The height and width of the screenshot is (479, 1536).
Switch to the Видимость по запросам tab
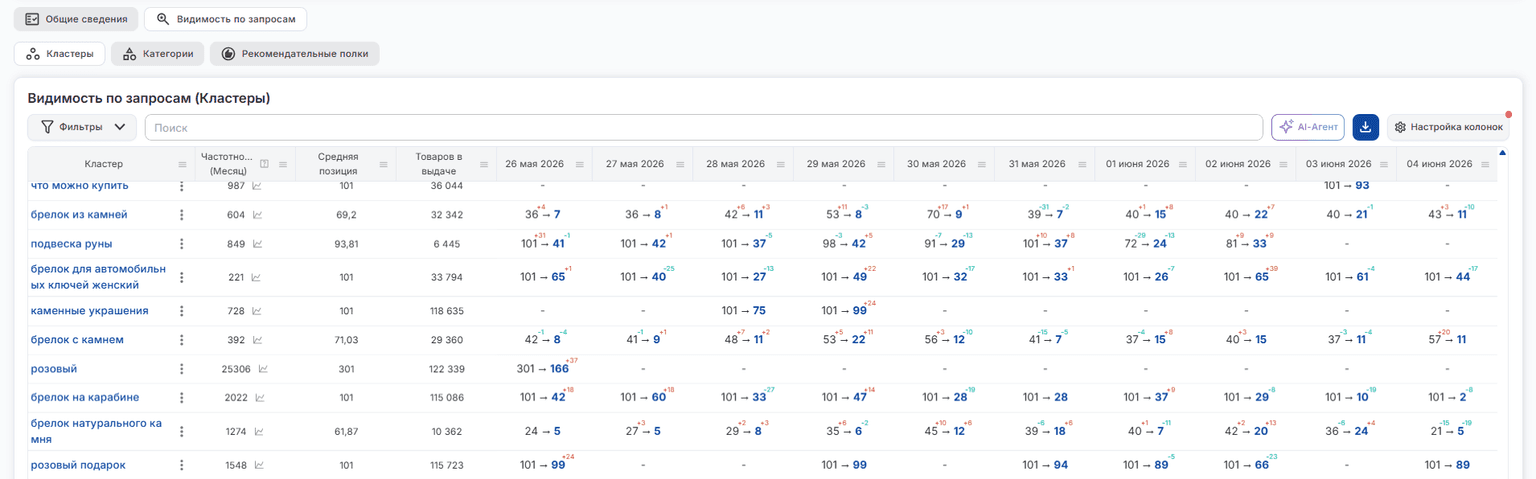226,19
